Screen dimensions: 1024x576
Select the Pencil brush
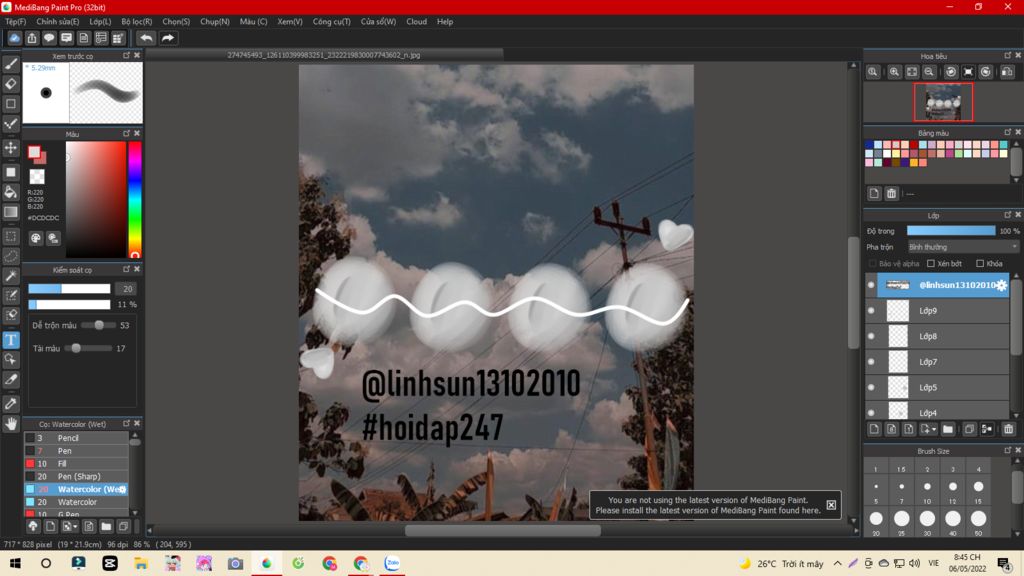(76, 438)
